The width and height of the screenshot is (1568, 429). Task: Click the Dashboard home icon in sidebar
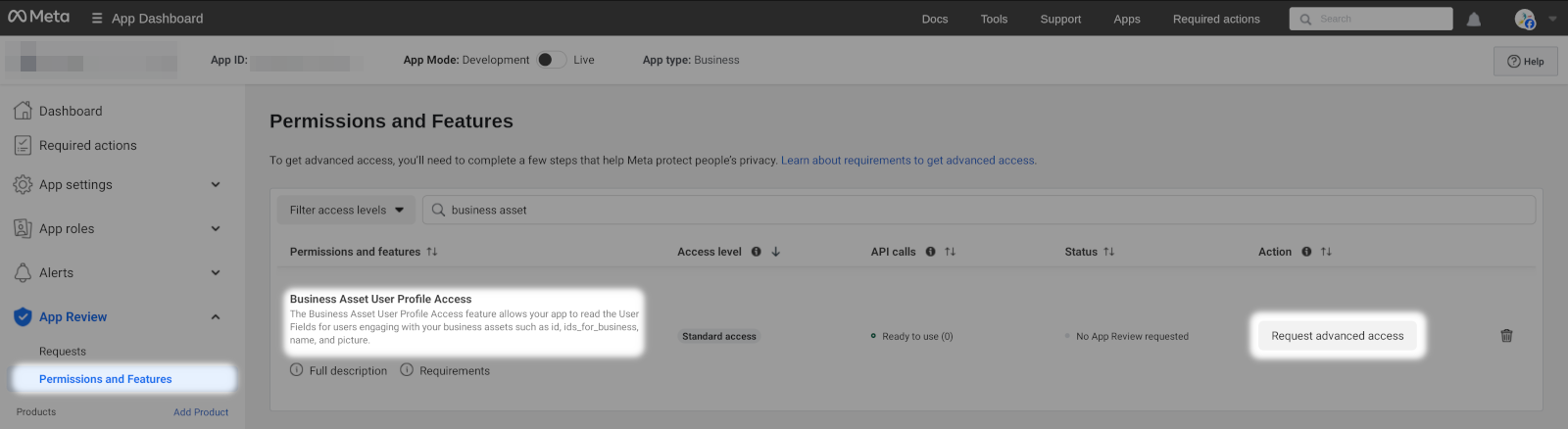pos(23,111)
